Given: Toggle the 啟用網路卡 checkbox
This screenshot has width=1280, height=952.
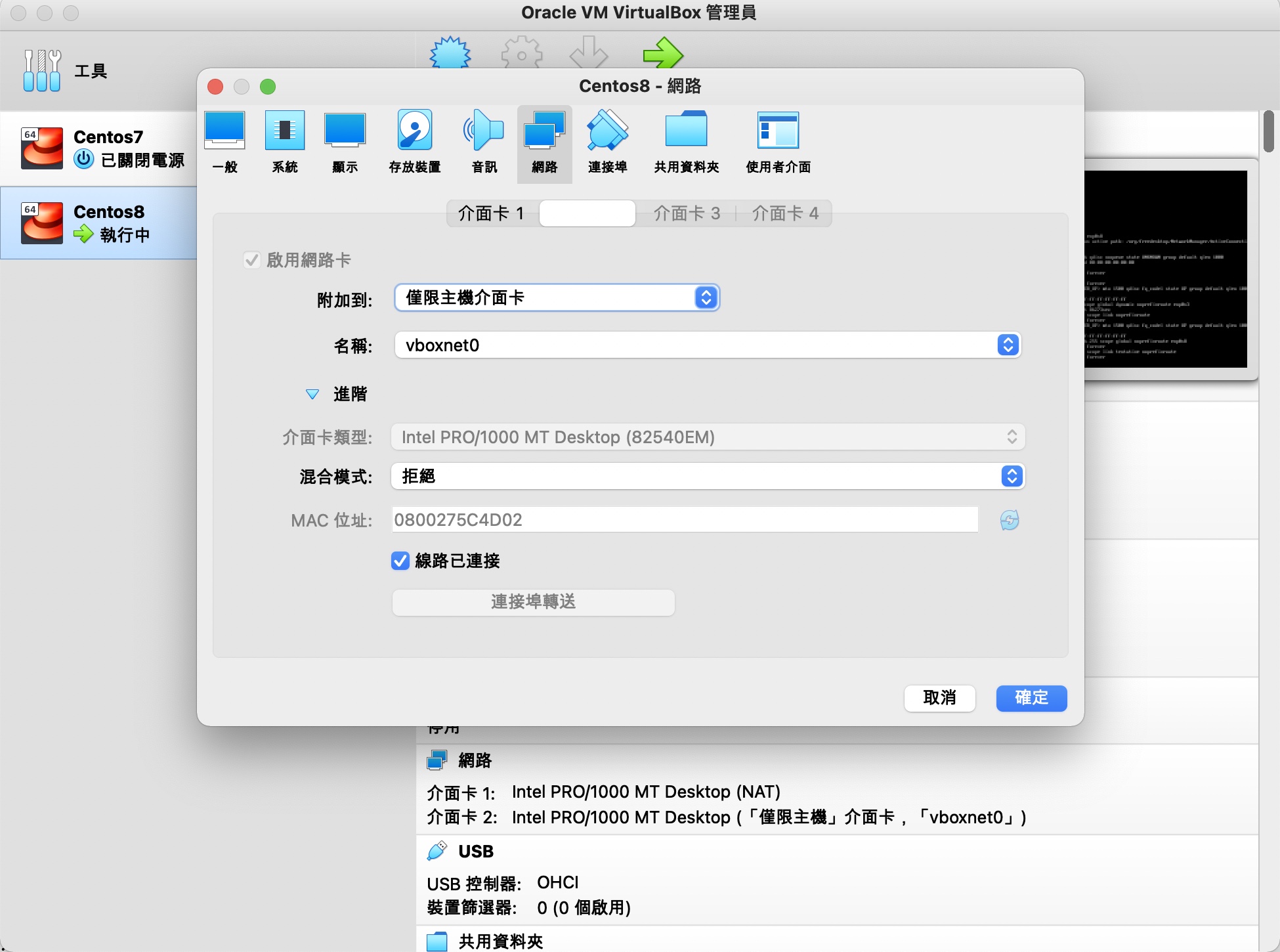Looking at the screenshot, I should pos(251,260).
